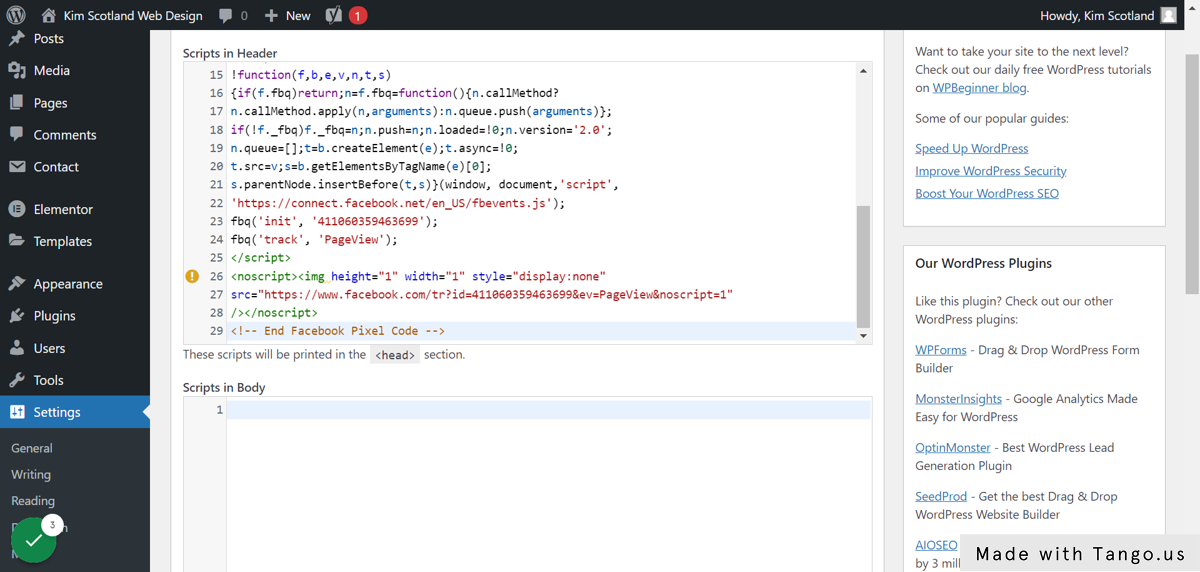This screenshot has height=572, width=1200.
Task: Click the closing </script> tag on line 25
Action: point(261,258)
